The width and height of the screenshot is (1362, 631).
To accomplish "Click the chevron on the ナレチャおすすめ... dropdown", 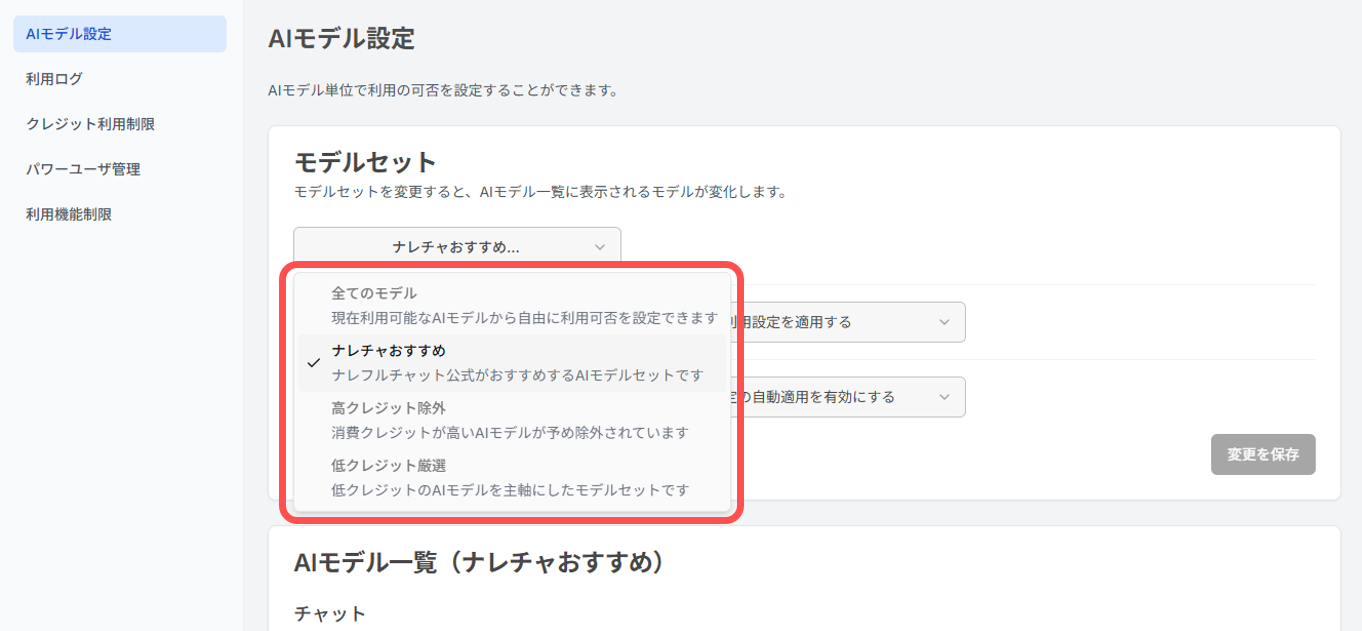I will 600,246.
